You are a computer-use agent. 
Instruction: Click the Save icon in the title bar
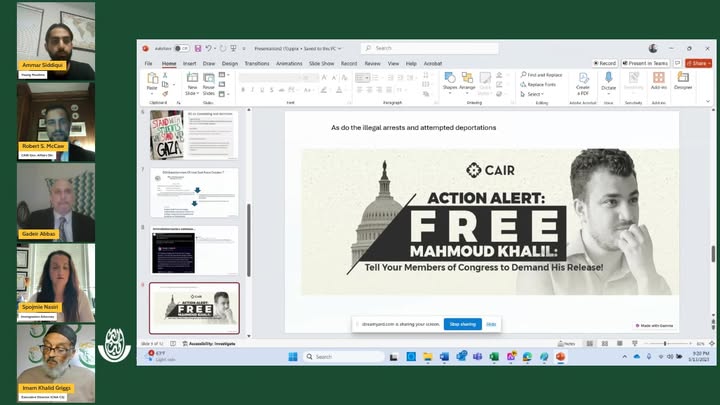(x=198, y=48)
